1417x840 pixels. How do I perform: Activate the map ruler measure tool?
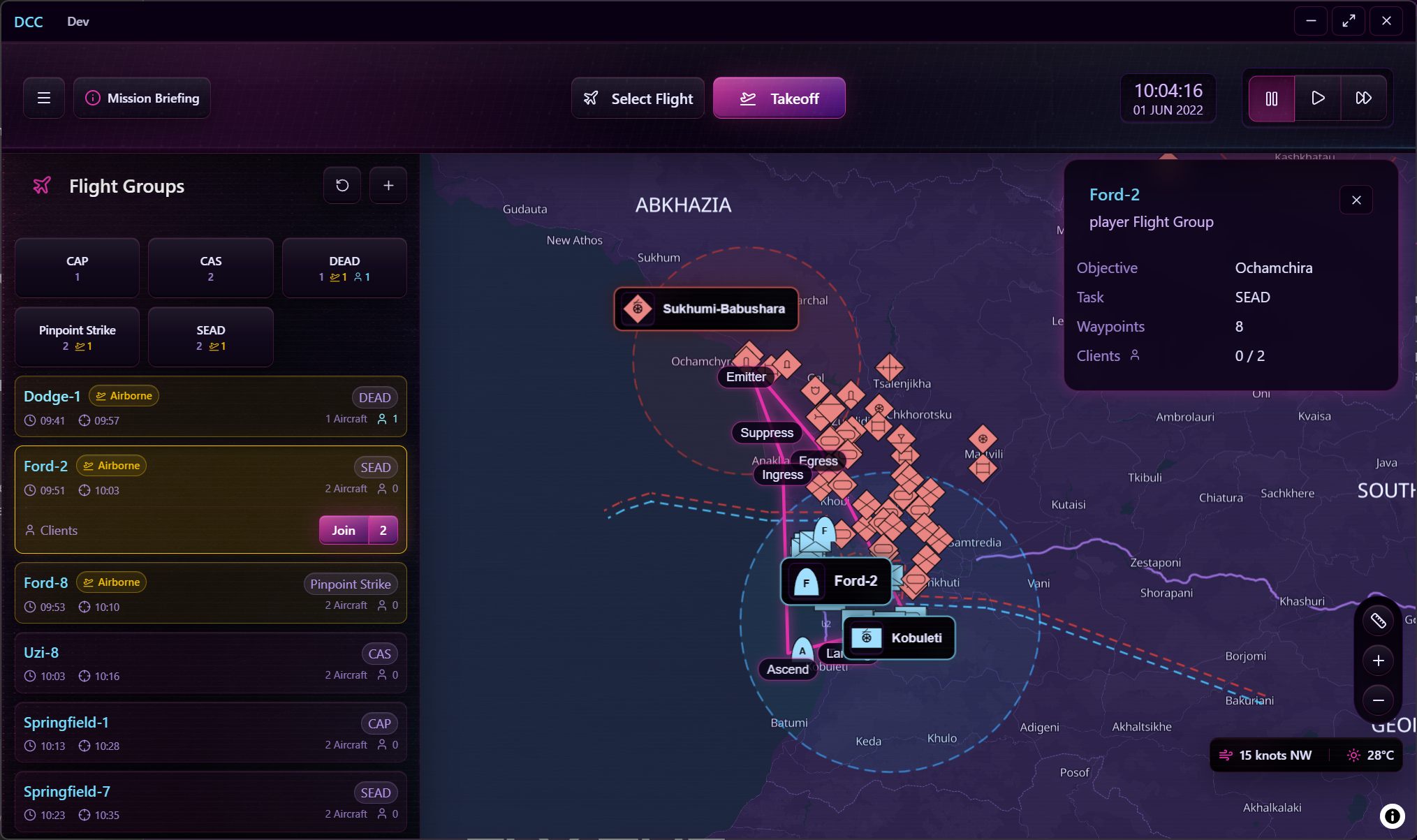coord(1378,620)
